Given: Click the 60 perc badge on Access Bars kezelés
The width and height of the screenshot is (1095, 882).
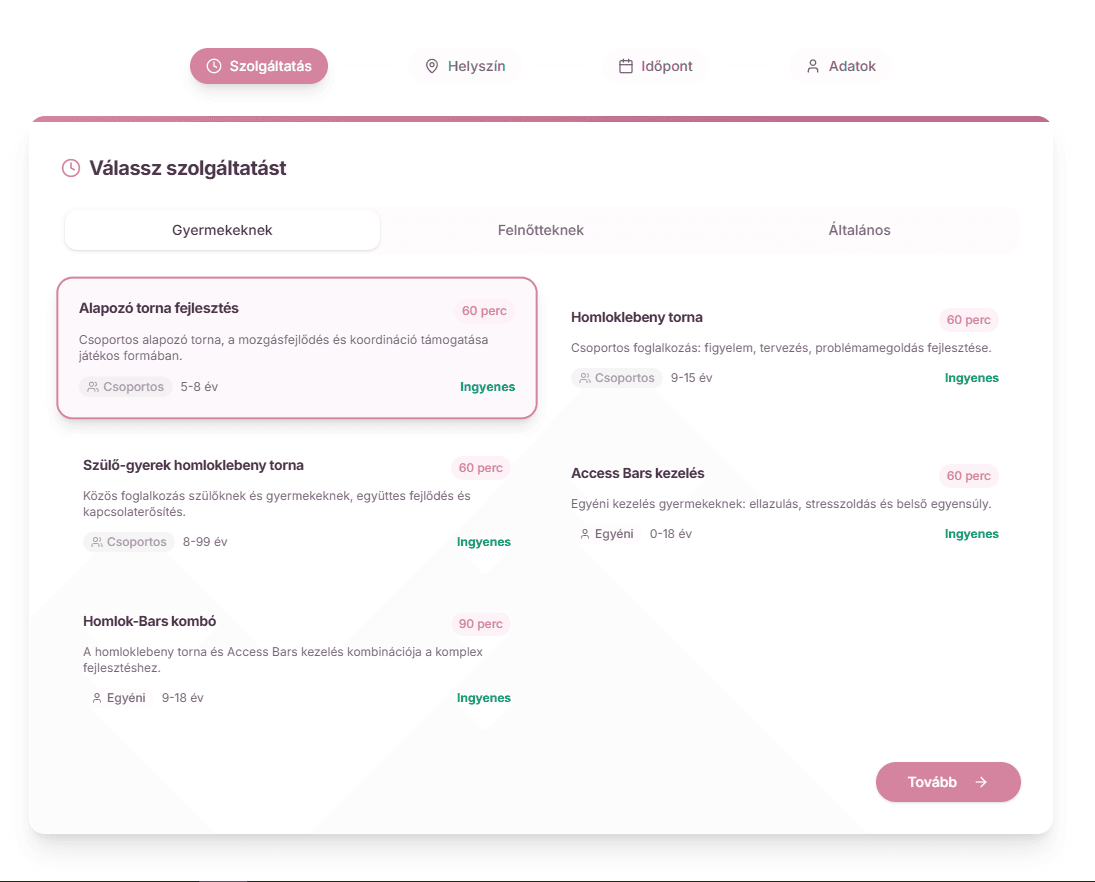Looking at the screenshot, I should point(969,476).
